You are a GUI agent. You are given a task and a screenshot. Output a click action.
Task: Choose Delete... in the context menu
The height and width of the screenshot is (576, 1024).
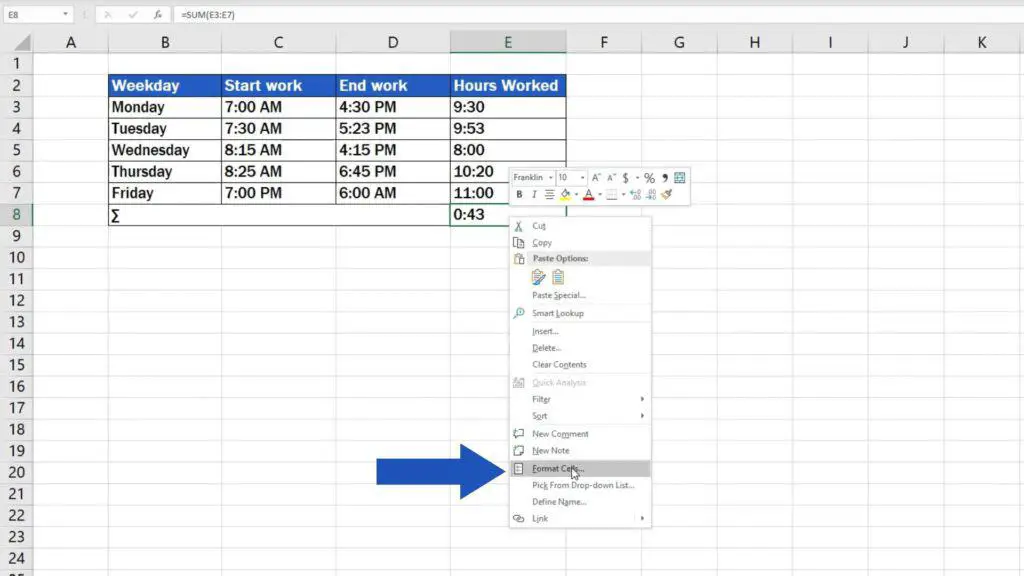(580, 348)
